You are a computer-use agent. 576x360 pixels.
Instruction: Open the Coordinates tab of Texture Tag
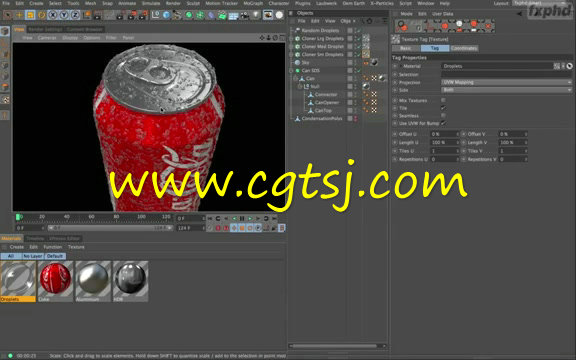464,48
